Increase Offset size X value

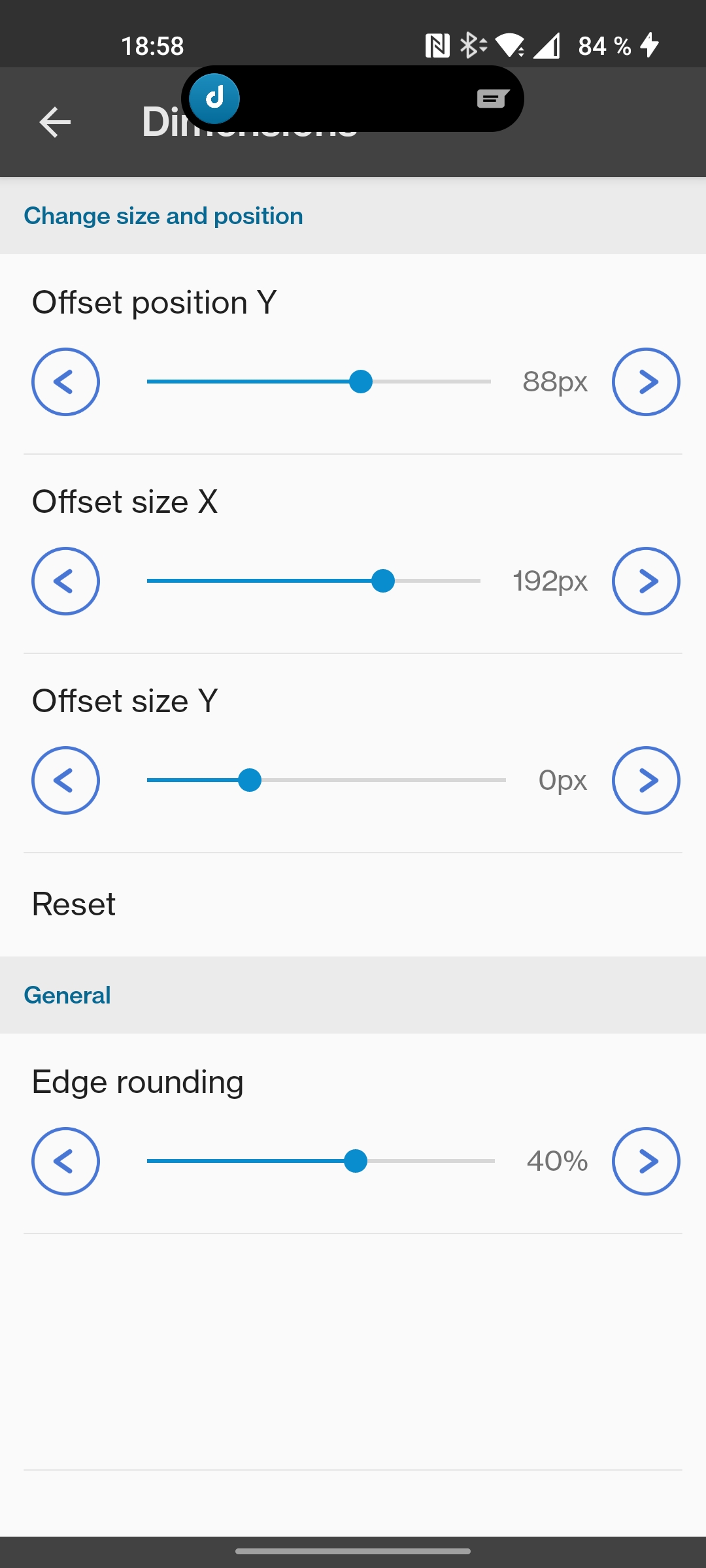[646, 581]
